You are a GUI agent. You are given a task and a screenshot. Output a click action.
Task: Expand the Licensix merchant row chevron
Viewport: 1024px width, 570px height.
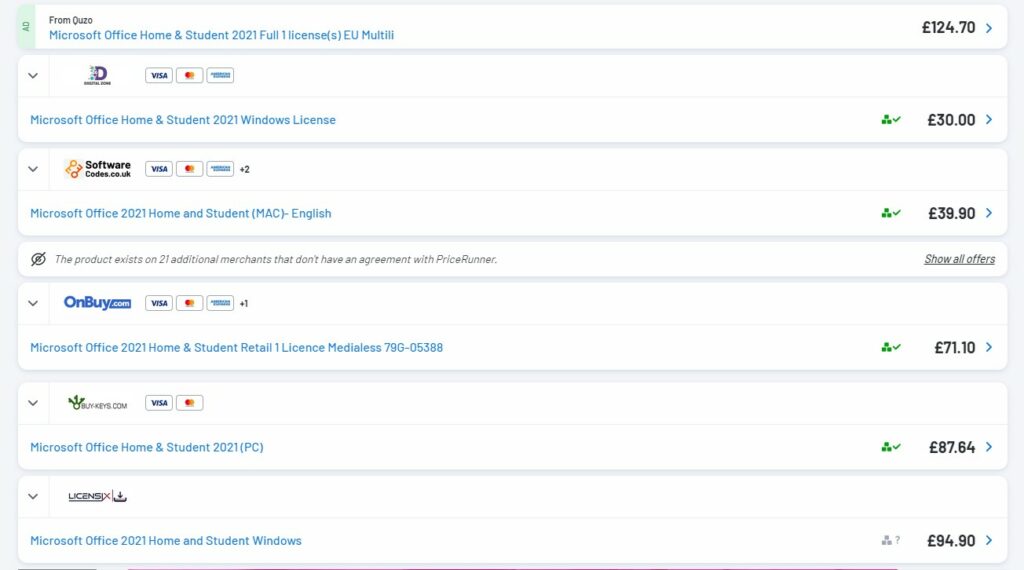click(33, 496)
